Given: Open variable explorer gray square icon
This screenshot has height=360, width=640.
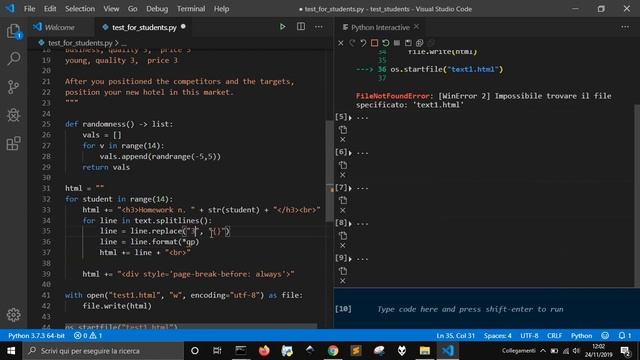Looking at the screenshot, I should 397,43.
